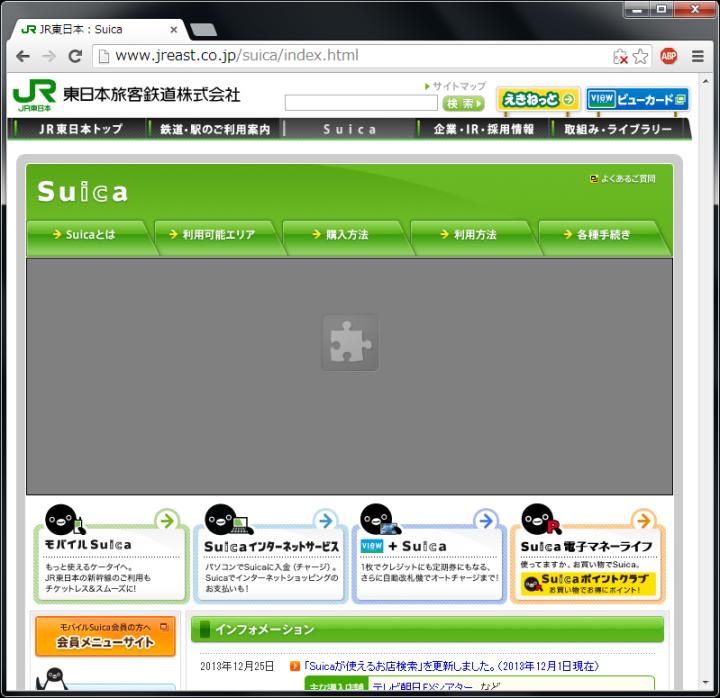The image size is (720, 698).
Task: Open the Chrome hamburger menu
Action: coord(697,57)
